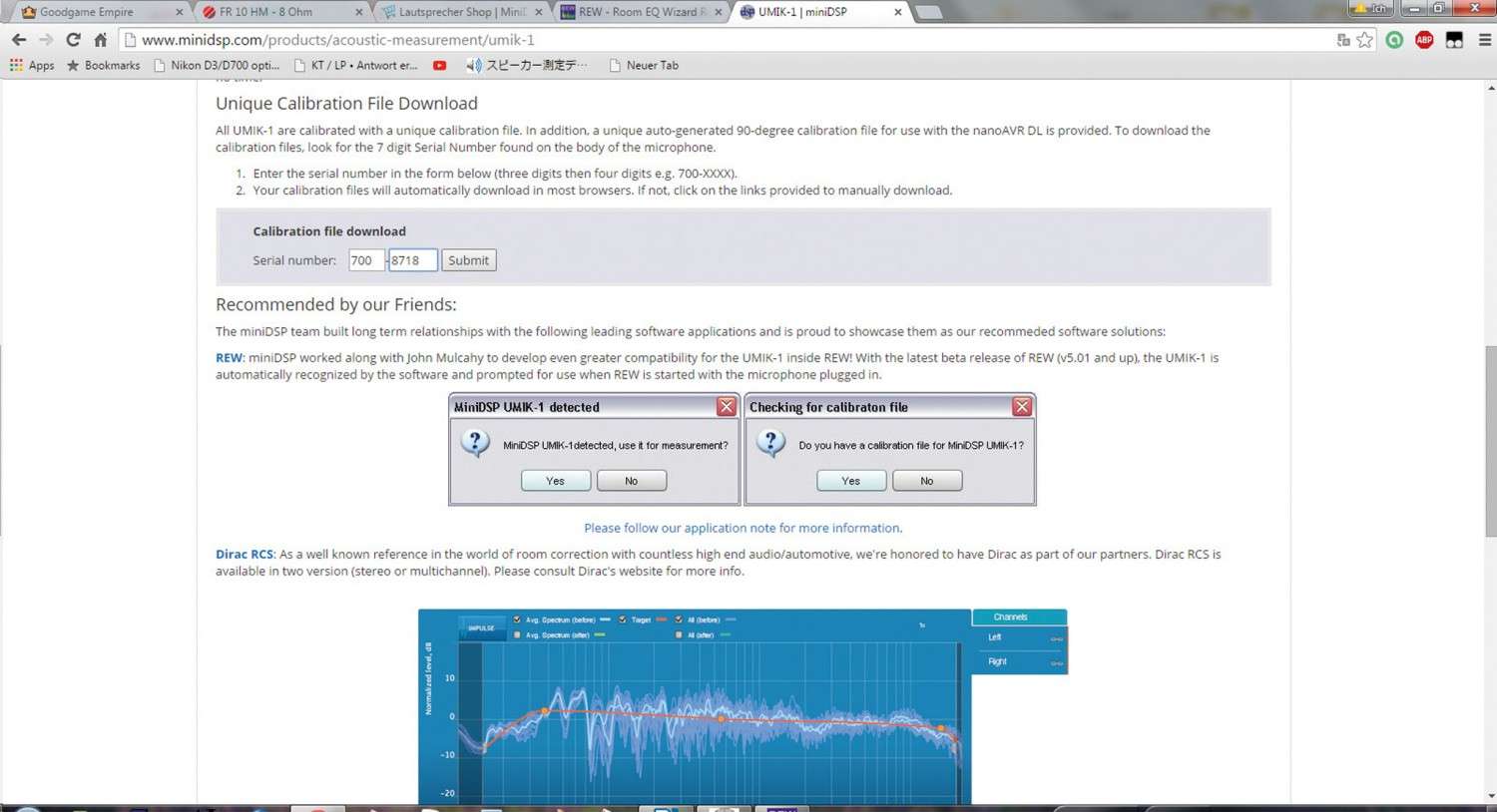Bookmark this page with the star icon

[1364, 40]
